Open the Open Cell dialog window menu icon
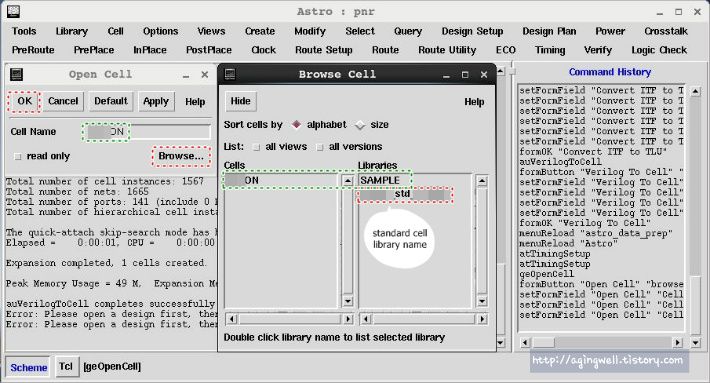The height and width of the screenshot is (383, 710). [17, 74]
